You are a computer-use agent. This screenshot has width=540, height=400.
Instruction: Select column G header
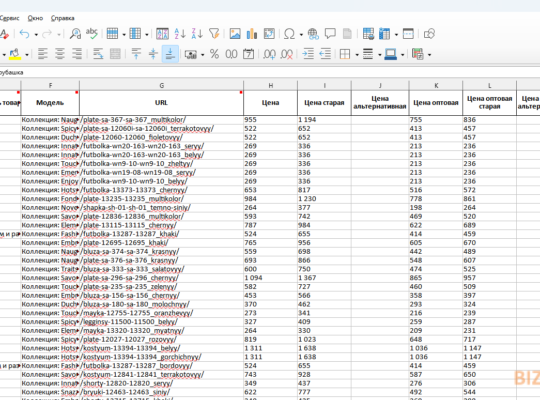coord(162,85)
